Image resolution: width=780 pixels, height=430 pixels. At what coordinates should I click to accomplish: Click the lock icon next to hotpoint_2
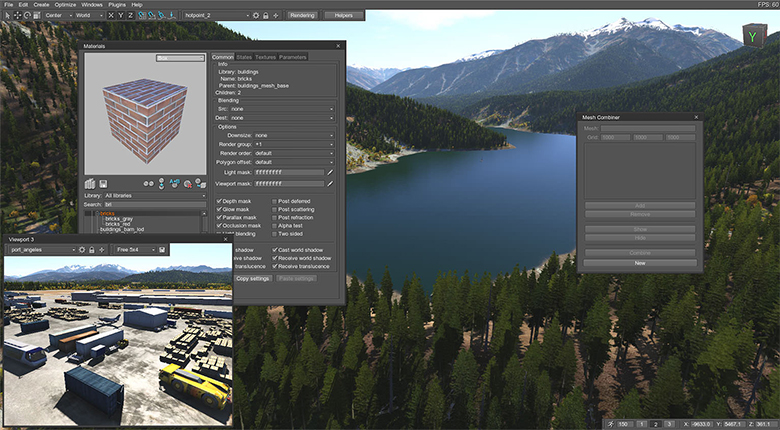tap(265, 16)
